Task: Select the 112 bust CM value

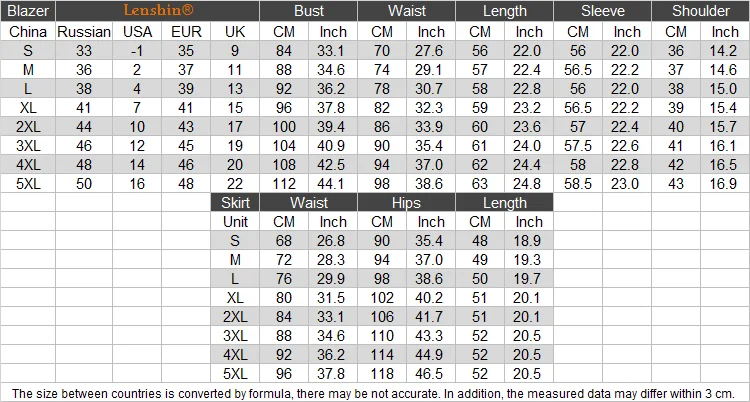Action: point(284,184)
